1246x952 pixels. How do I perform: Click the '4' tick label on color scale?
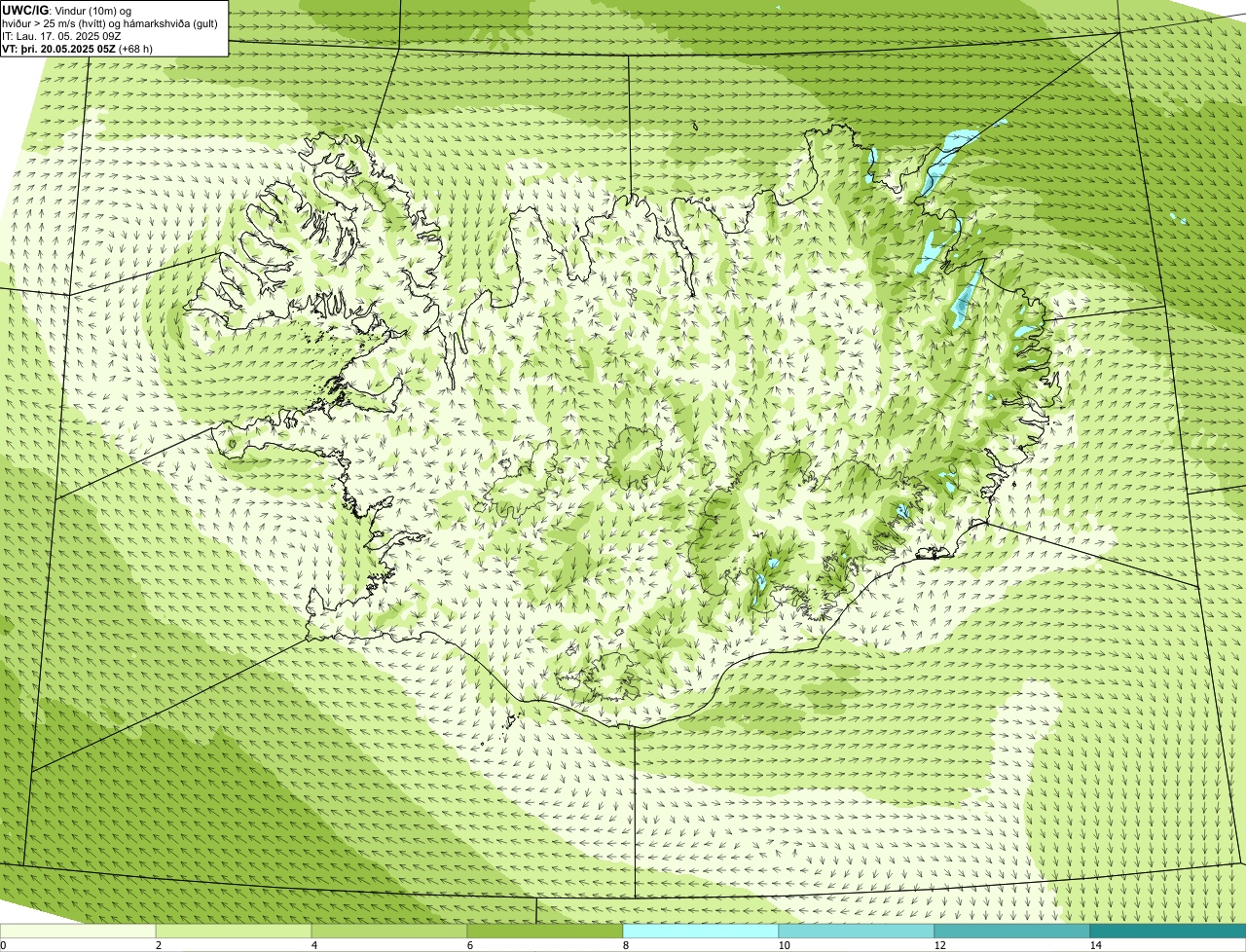(313, 944)
